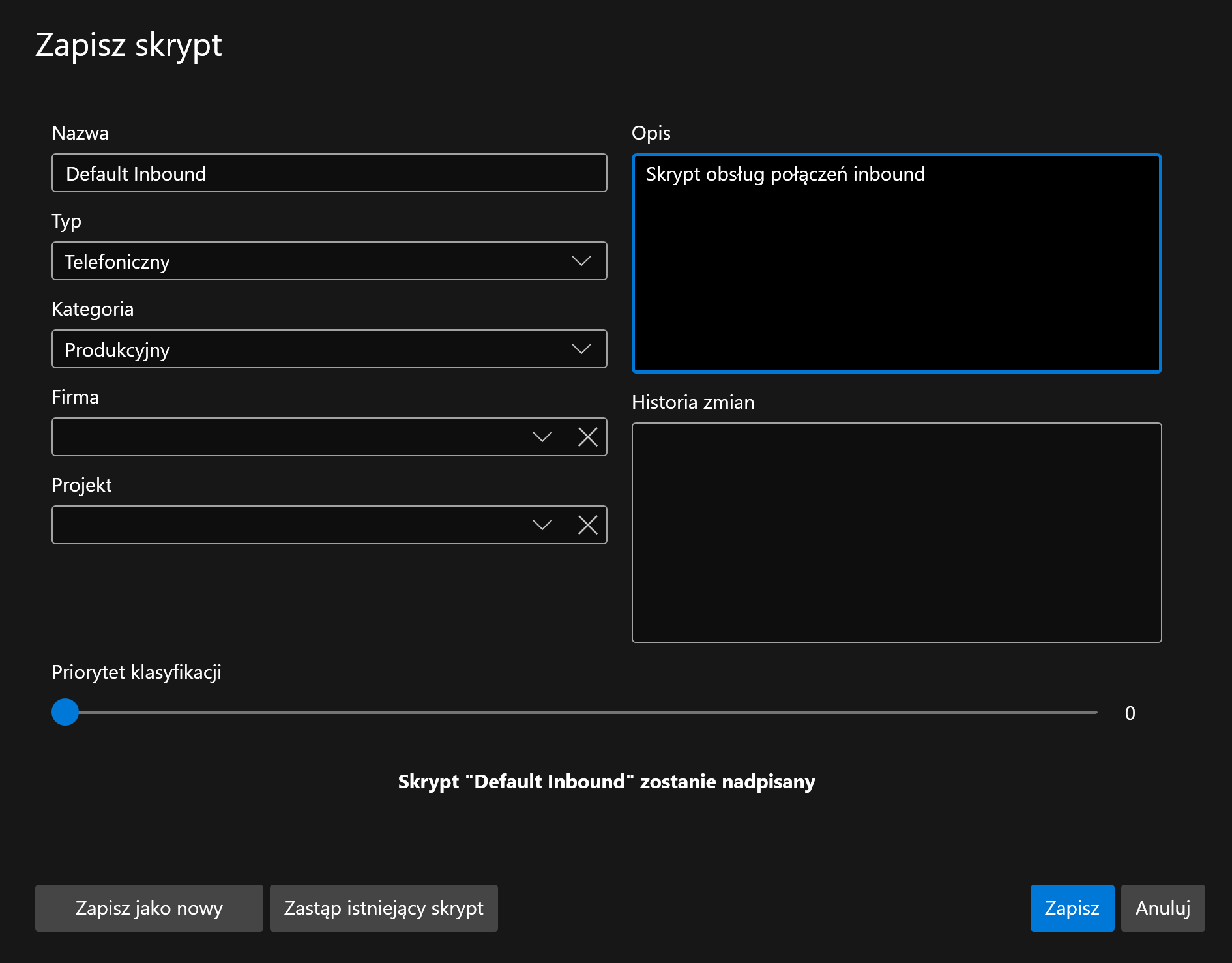Click inside the Historia zmian text box

pyautogui.click(x=896, y=533)
